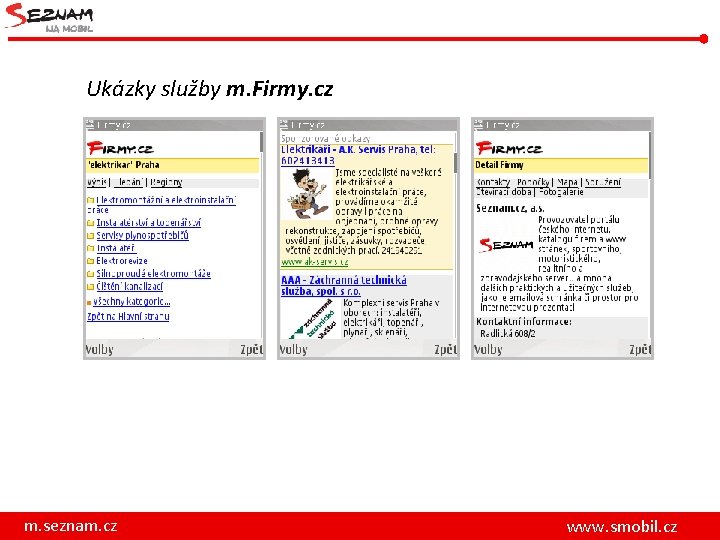Open Servisy plynospotřebičů category link
Image resolution: width=720 pixels, height=540 pixels.
pyautogui.click(x=142, y=236)
